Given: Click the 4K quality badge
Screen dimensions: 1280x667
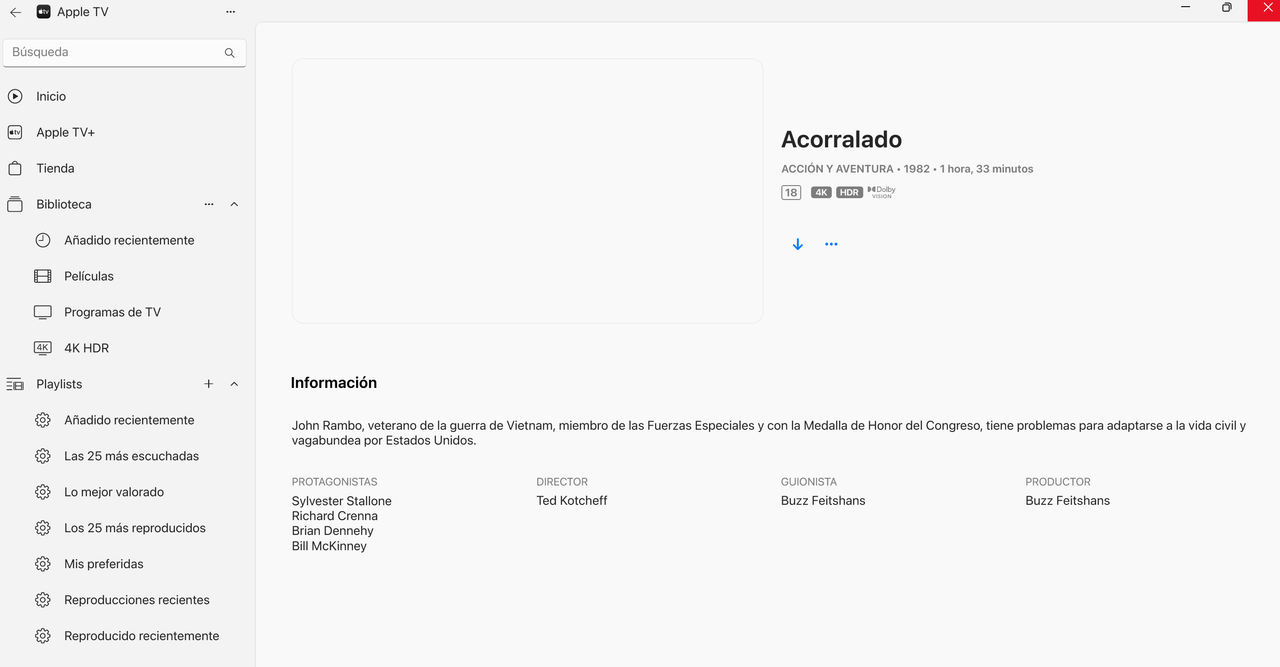Looking at the screenshot, I should [x=821, y=193].
